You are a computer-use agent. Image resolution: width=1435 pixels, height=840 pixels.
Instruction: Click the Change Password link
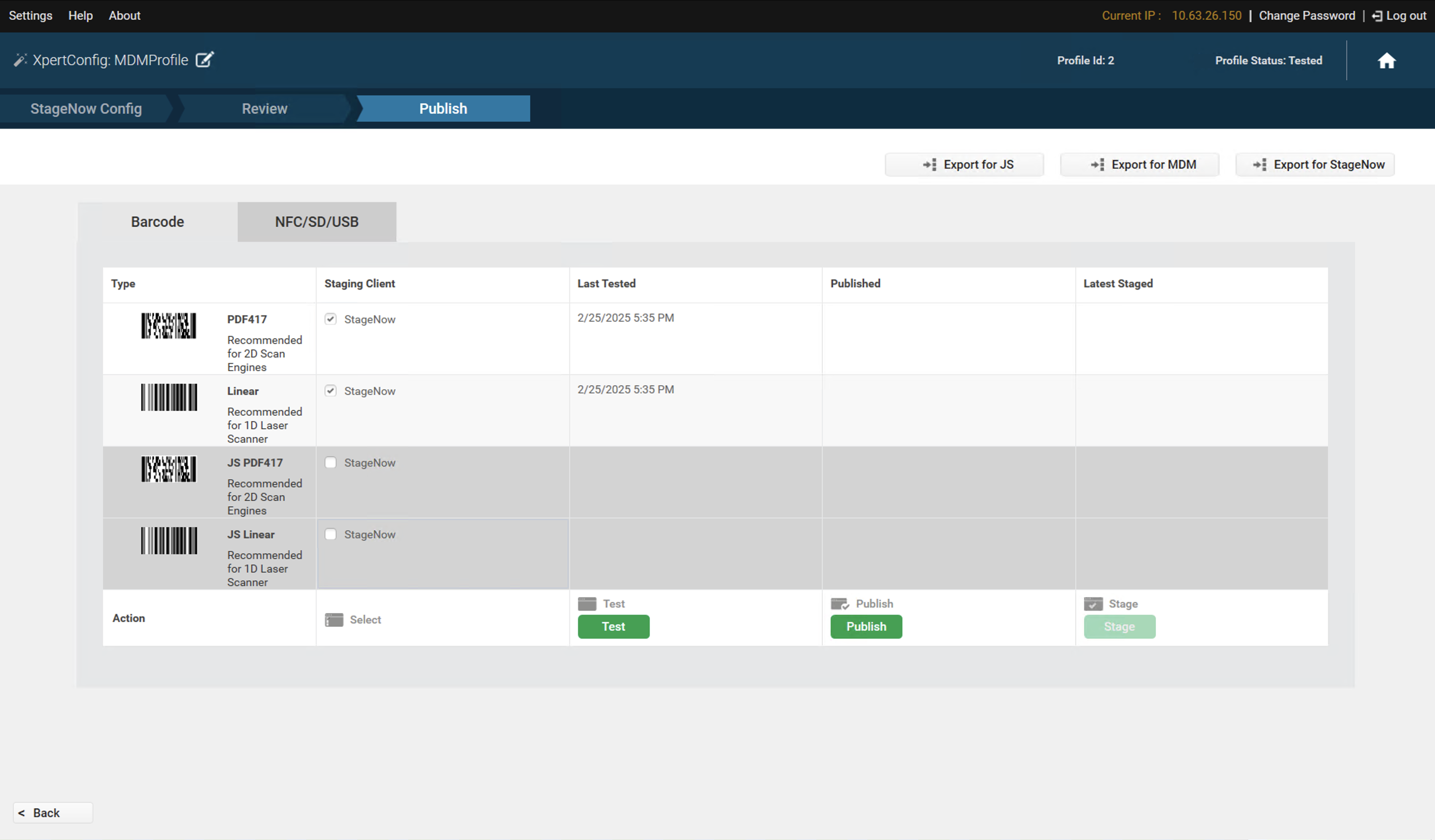click(1306, 16)
